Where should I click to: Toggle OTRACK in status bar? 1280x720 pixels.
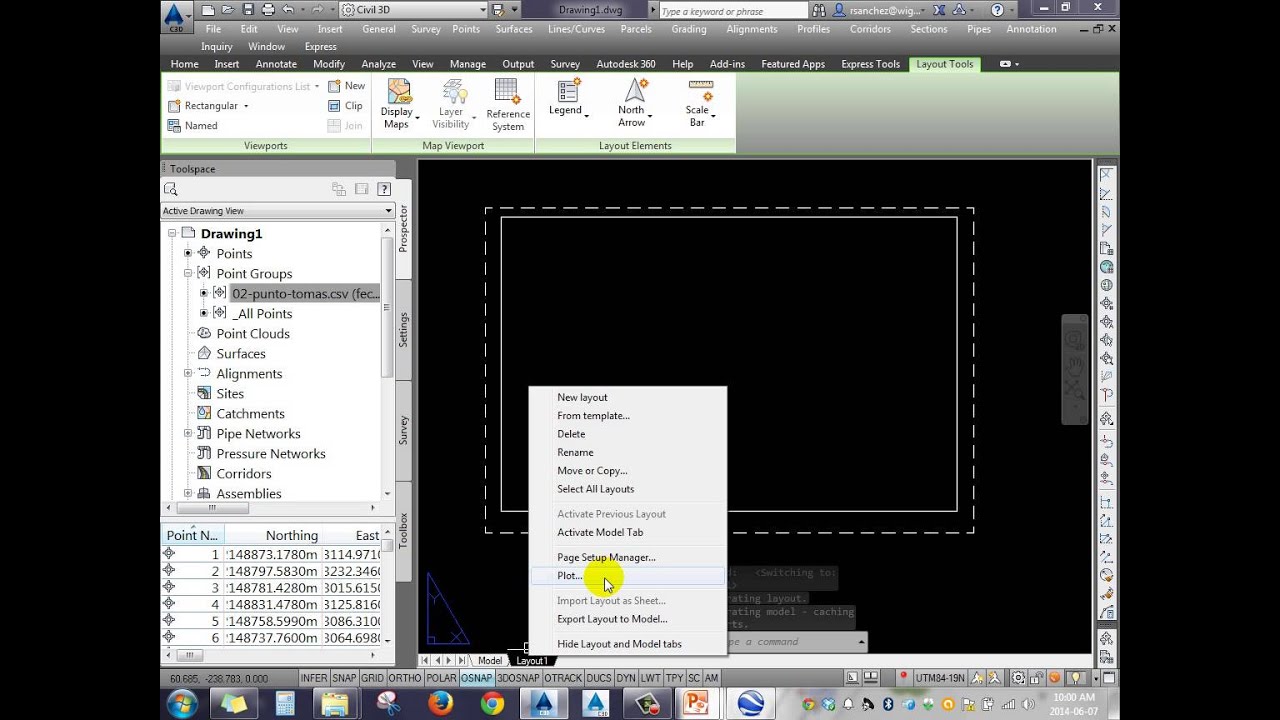(563, 678)
